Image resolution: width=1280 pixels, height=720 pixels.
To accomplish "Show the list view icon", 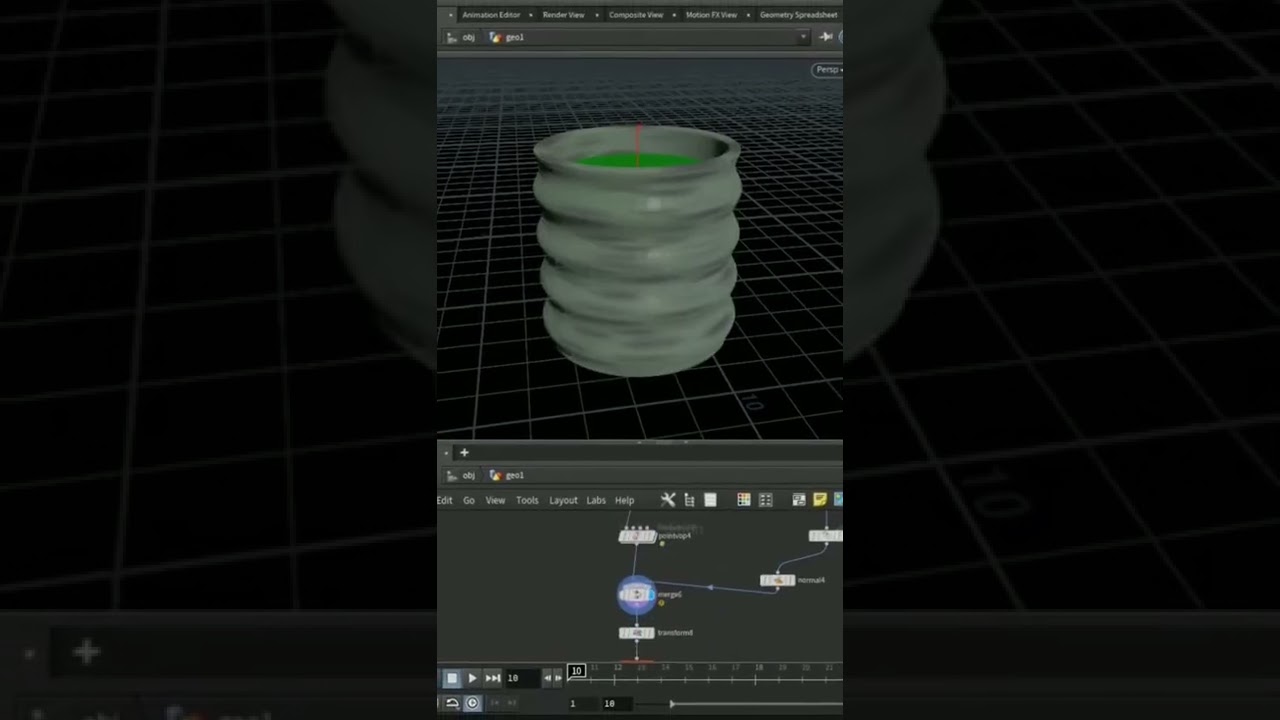I will [710, 500].
